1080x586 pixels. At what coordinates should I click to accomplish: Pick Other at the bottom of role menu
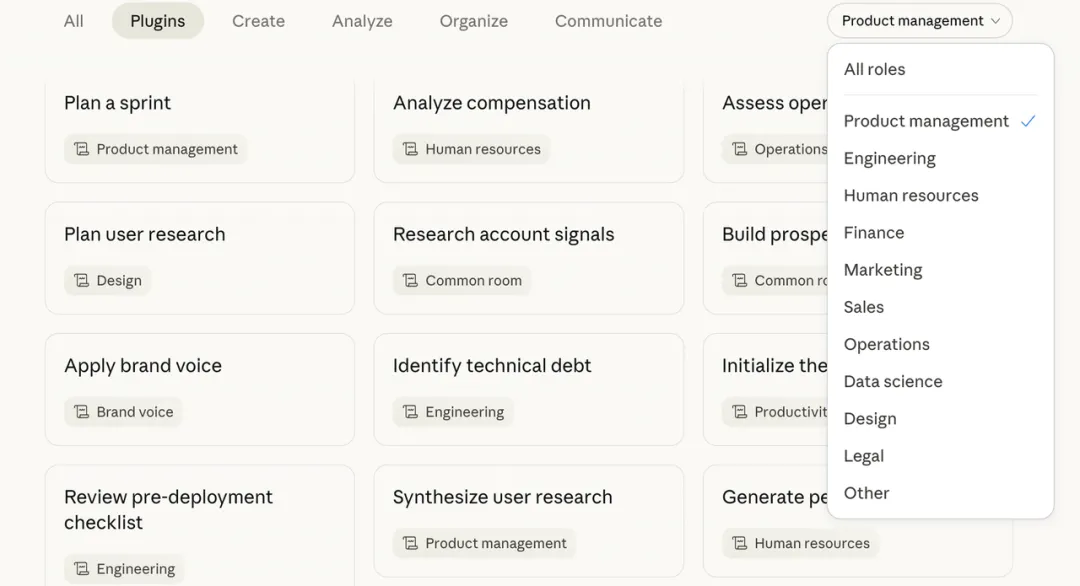940,493
